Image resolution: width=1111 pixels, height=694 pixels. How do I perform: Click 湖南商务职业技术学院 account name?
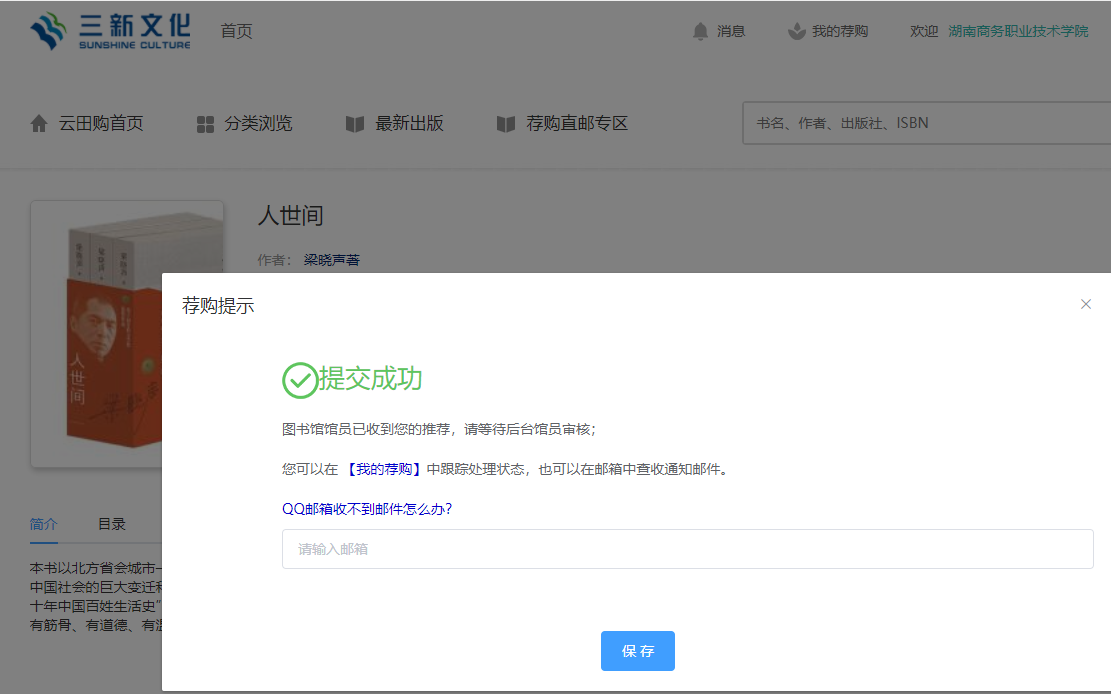(1017, 32)
